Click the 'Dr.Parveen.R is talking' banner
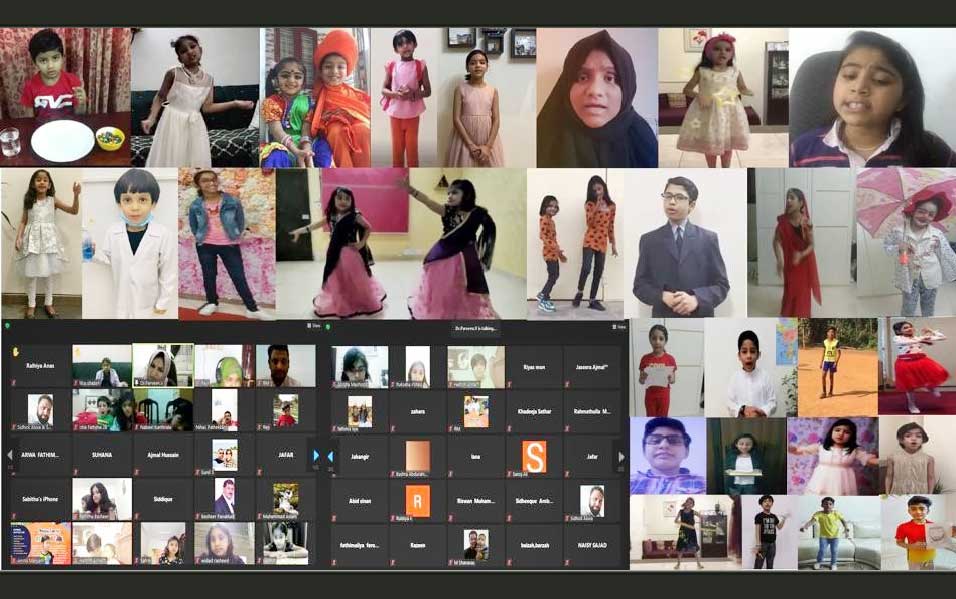 point(473,327)
